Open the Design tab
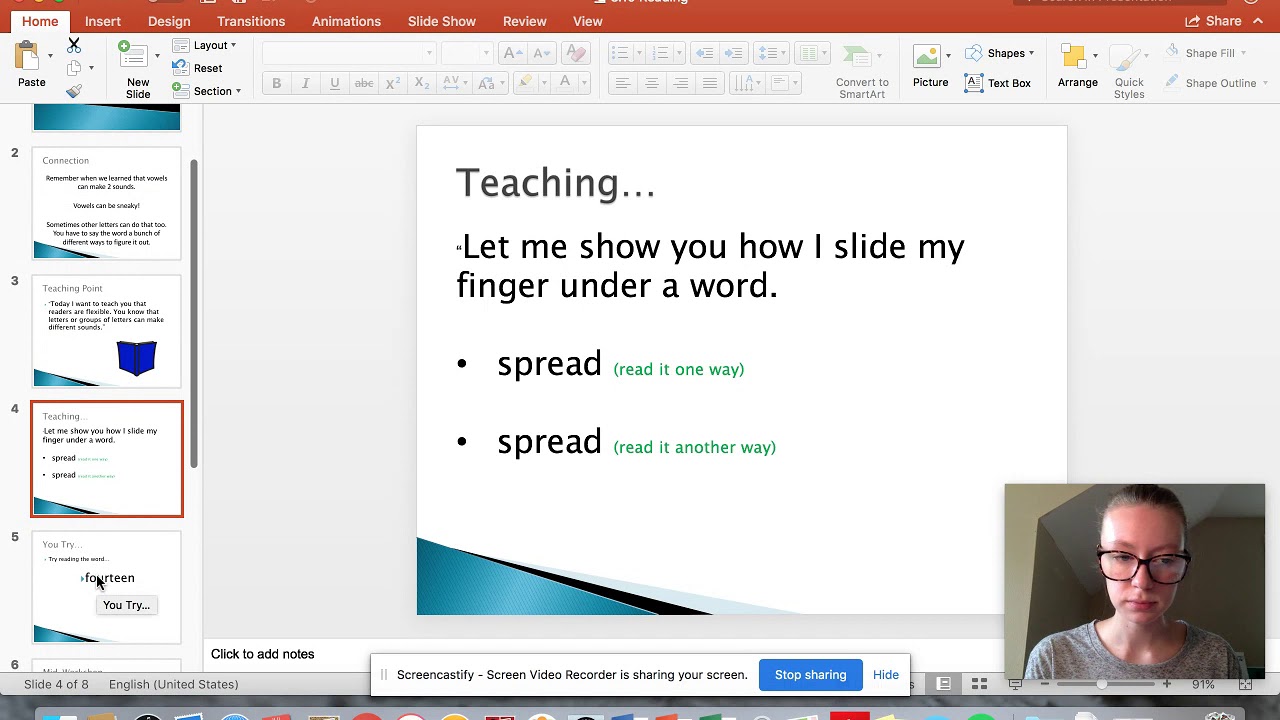This screenshot has width=1280, height=720. coord(169,21)
